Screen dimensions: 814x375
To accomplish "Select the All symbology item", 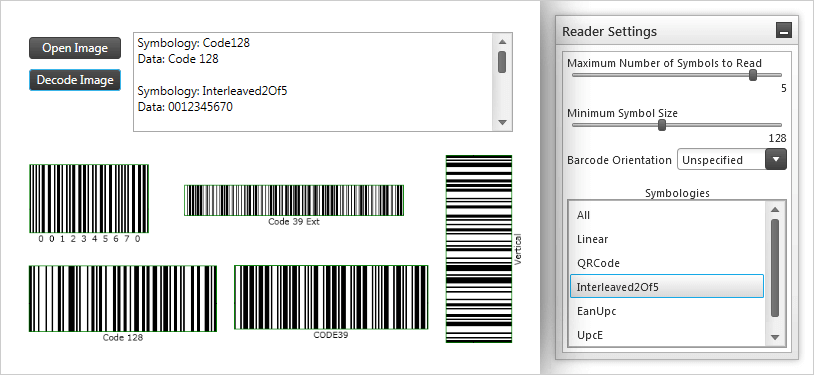I will click(x=667, y=215).
